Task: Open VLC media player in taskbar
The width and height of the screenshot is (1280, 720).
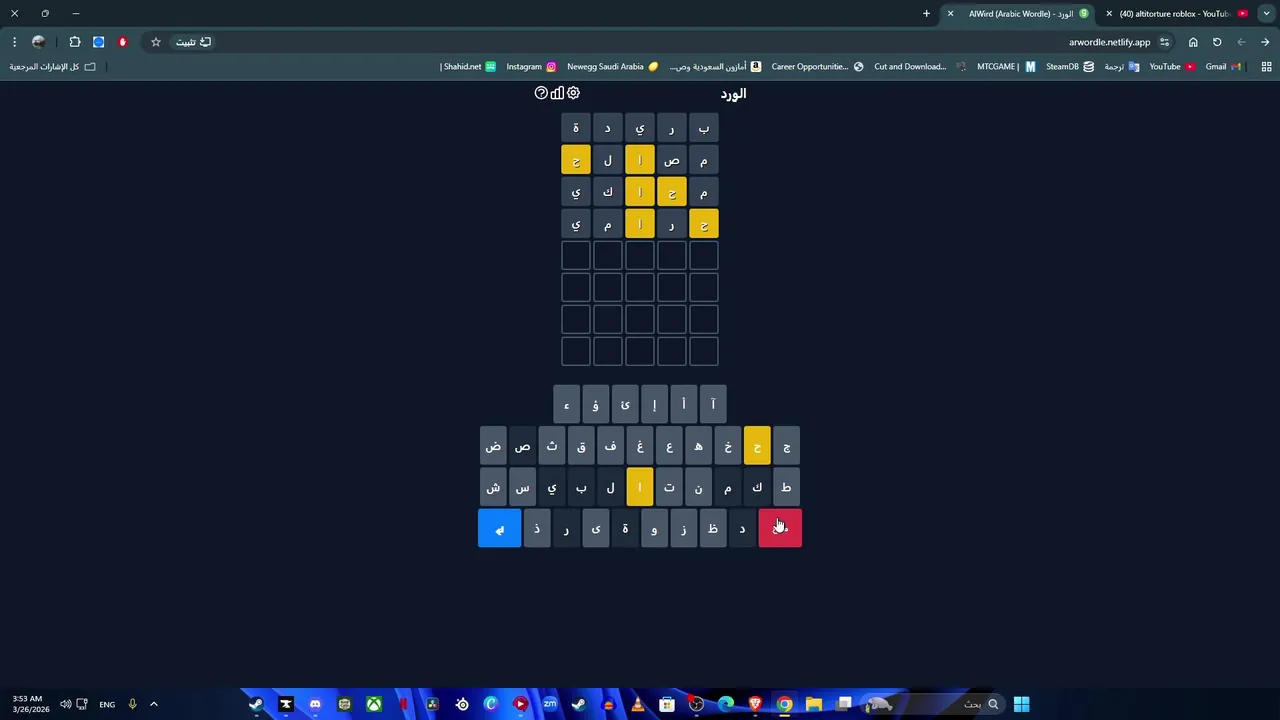Action: pos(638,704)
